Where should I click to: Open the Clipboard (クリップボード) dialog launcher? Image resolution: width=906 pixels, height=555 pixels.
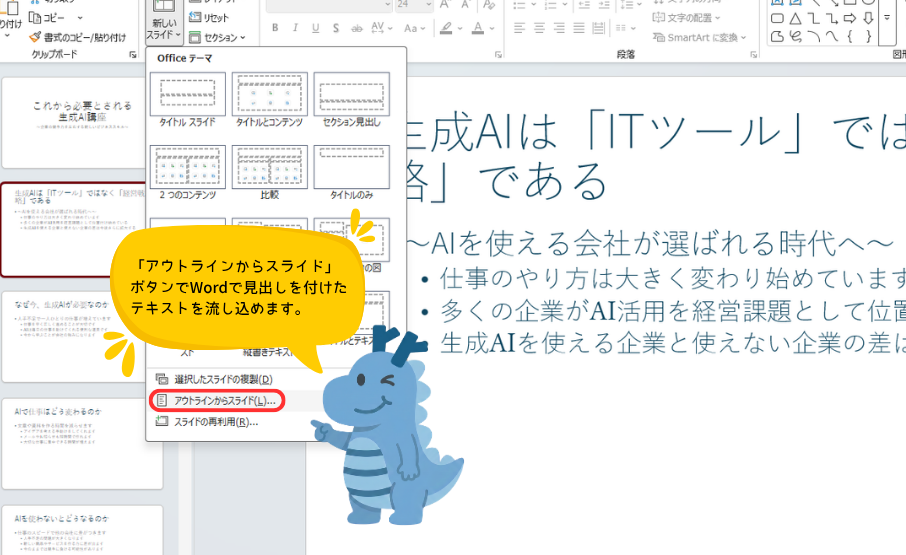point(133,55)
